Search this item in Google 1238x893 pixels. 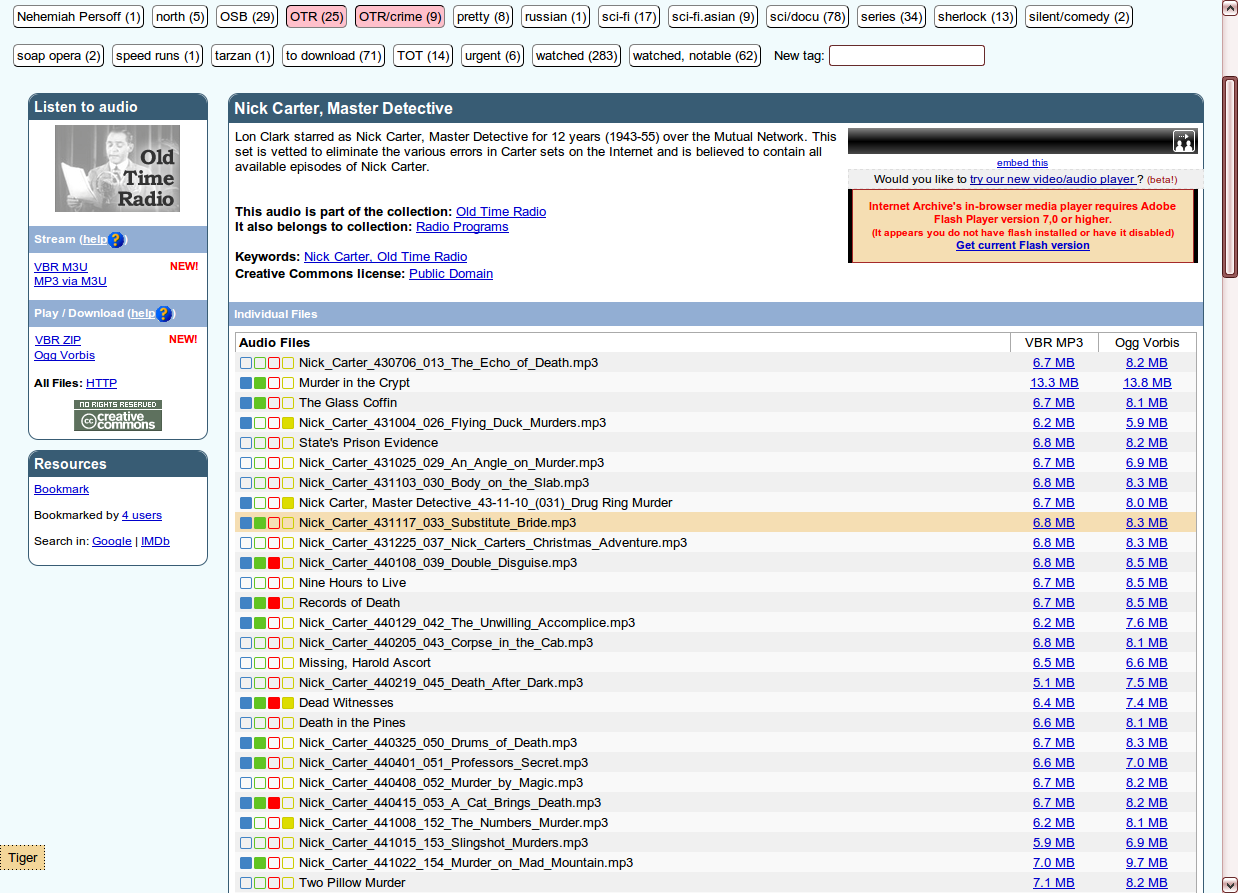112,541
